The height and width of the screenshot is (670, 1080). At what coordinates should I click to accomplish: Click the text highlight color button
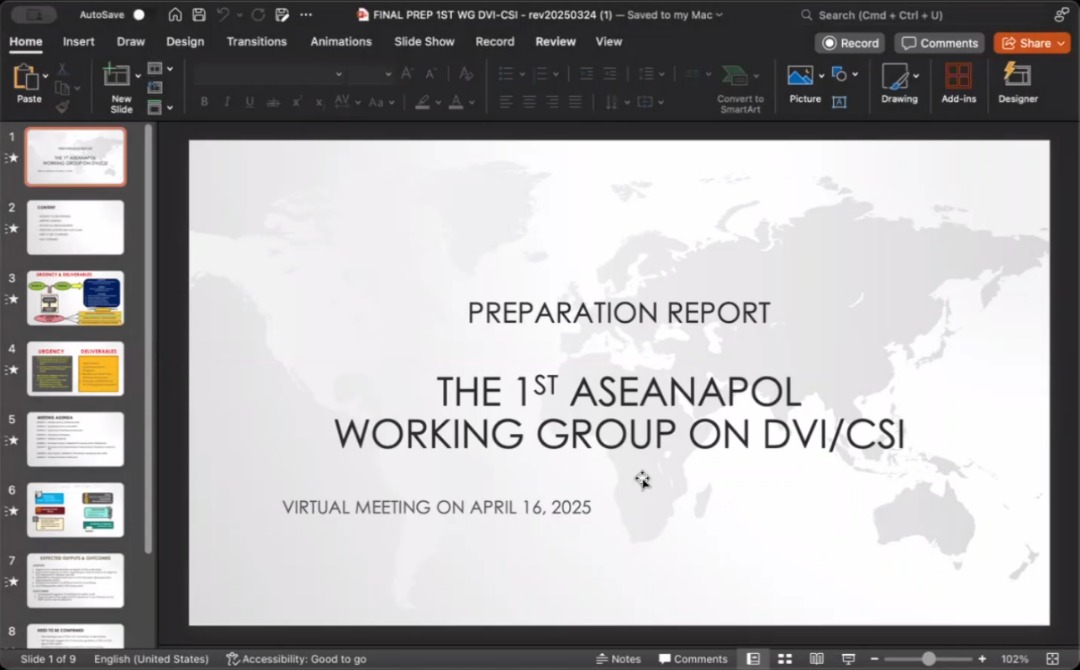click(423, 103)
